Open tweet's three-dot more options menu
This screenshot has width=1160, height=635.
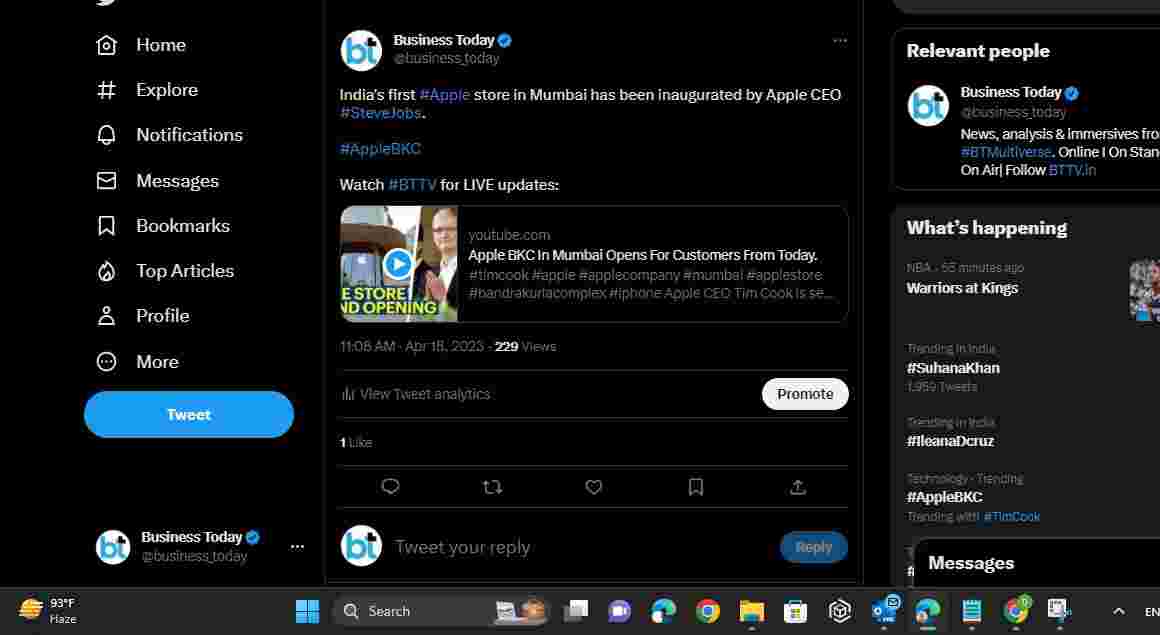click(840, 41)
